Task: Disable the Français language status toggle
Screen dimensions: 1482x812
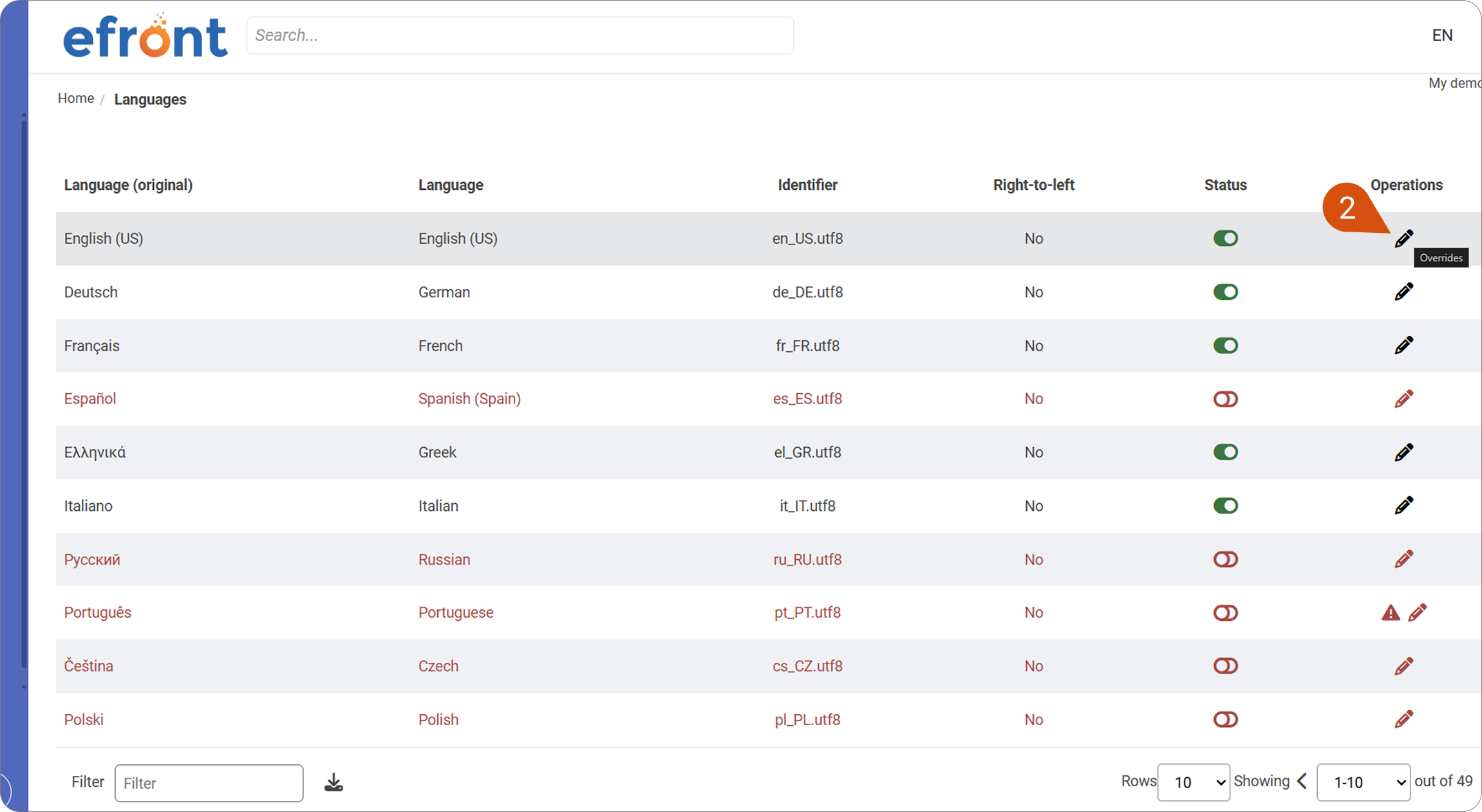Action: tap(1225, 346)
